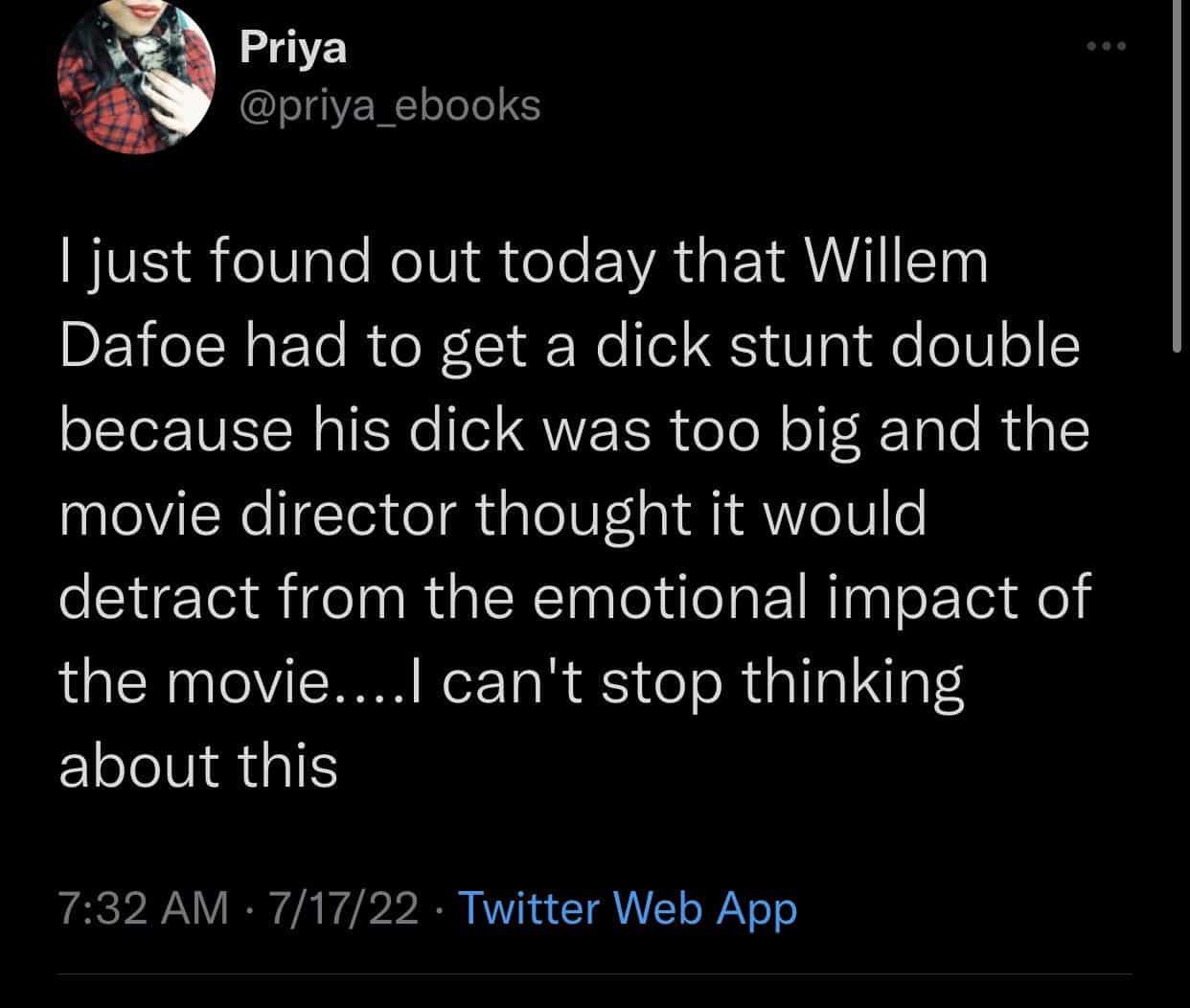Screen dimensions: 1190x1008
Task: Click Priya's profile avatar picture
Action: [x=134, y=84]
